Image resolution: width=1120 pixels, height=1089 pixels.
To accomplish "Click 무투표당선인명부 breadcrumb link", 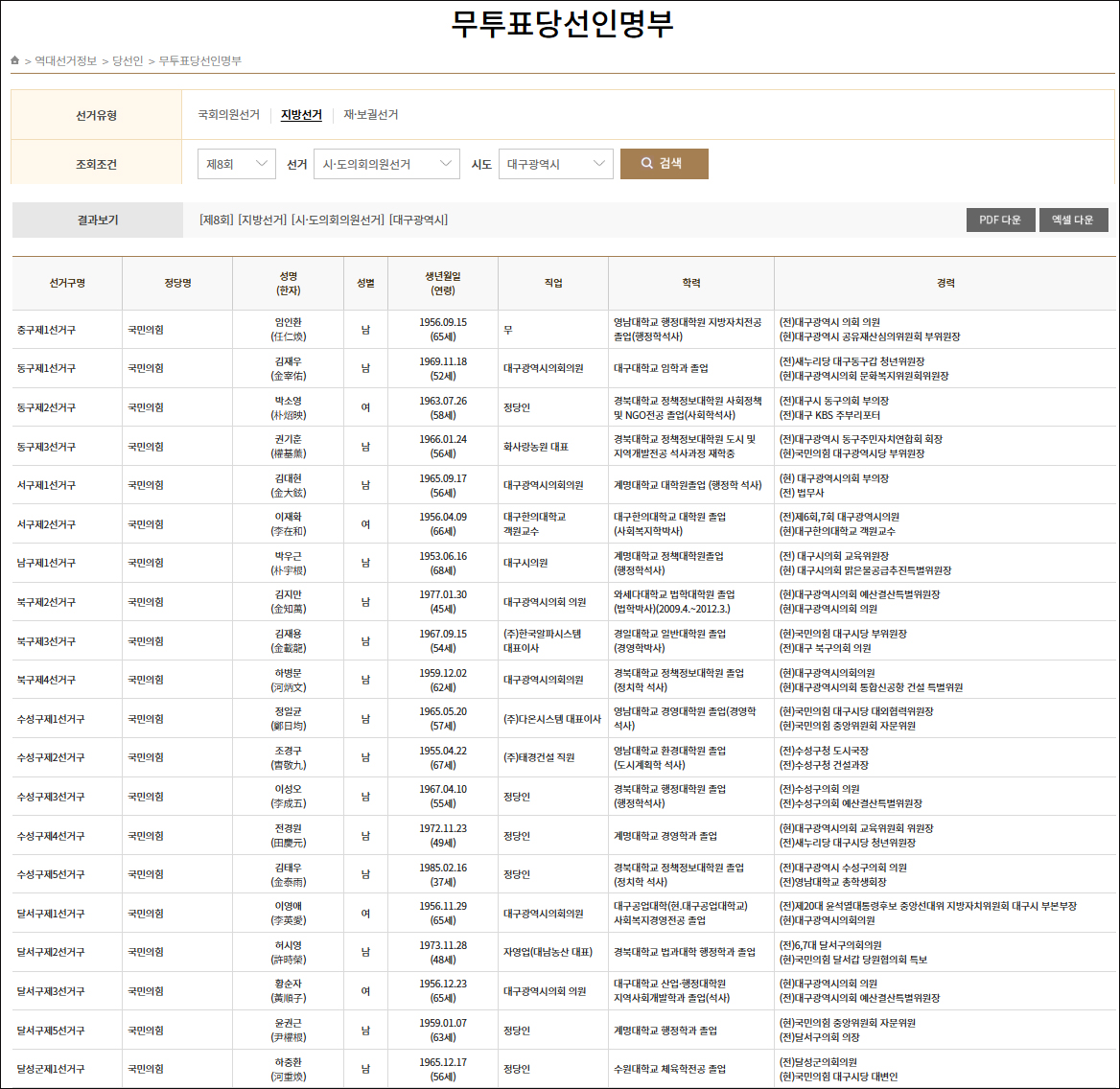I will tap(199, 61).
